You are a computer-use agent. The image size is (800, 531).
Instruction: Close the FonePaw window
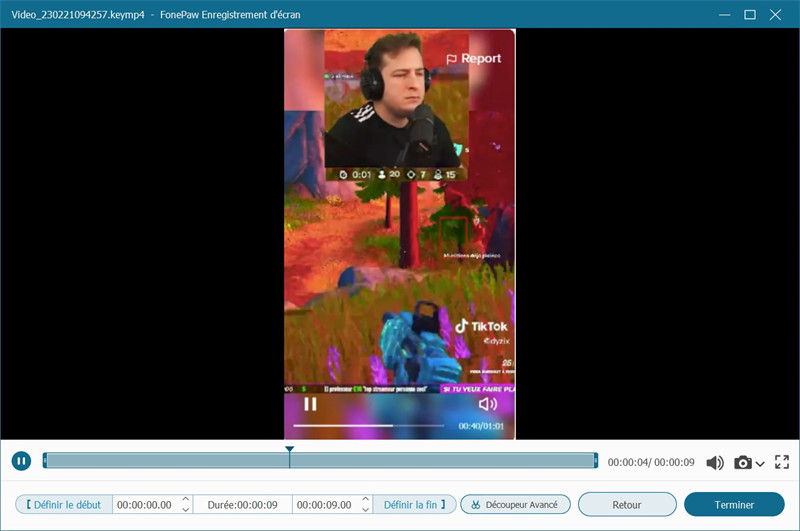pyautogui.click(x=776, y=14)
